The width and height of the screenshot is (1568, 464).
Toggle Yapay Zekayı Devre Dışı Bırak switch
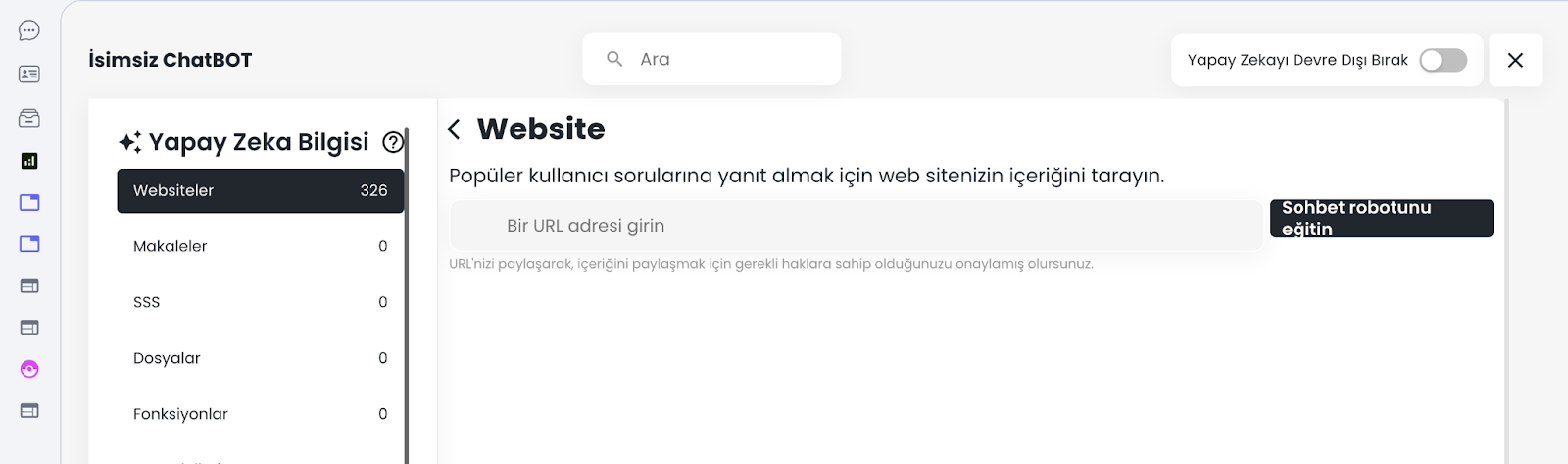[1443, 60]
